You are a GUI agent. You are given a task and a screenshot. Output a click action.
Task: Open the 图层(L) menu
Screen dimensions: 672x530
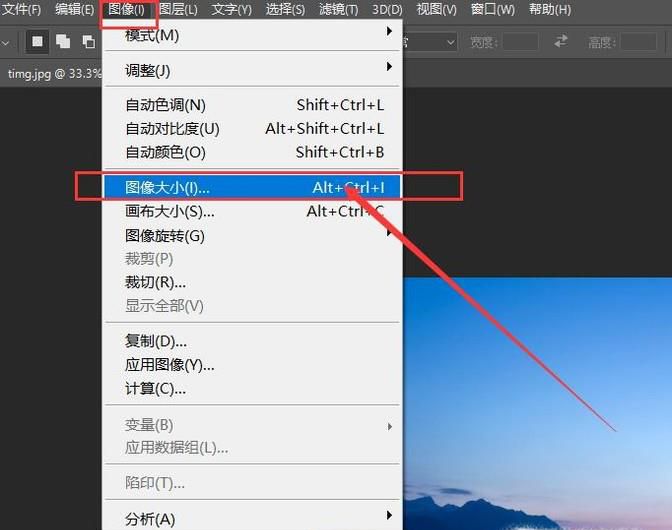coord(178,9)
